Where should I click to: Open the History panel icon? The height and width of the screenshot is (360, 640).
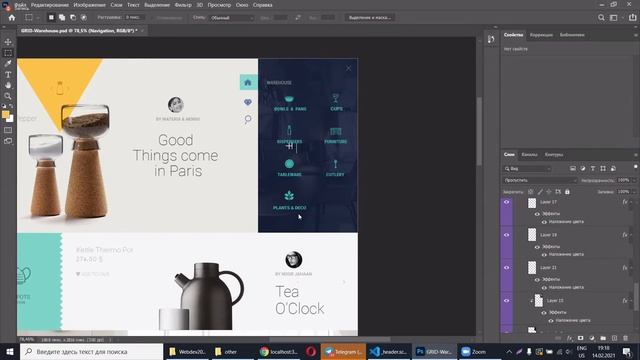tap(491, 39)
